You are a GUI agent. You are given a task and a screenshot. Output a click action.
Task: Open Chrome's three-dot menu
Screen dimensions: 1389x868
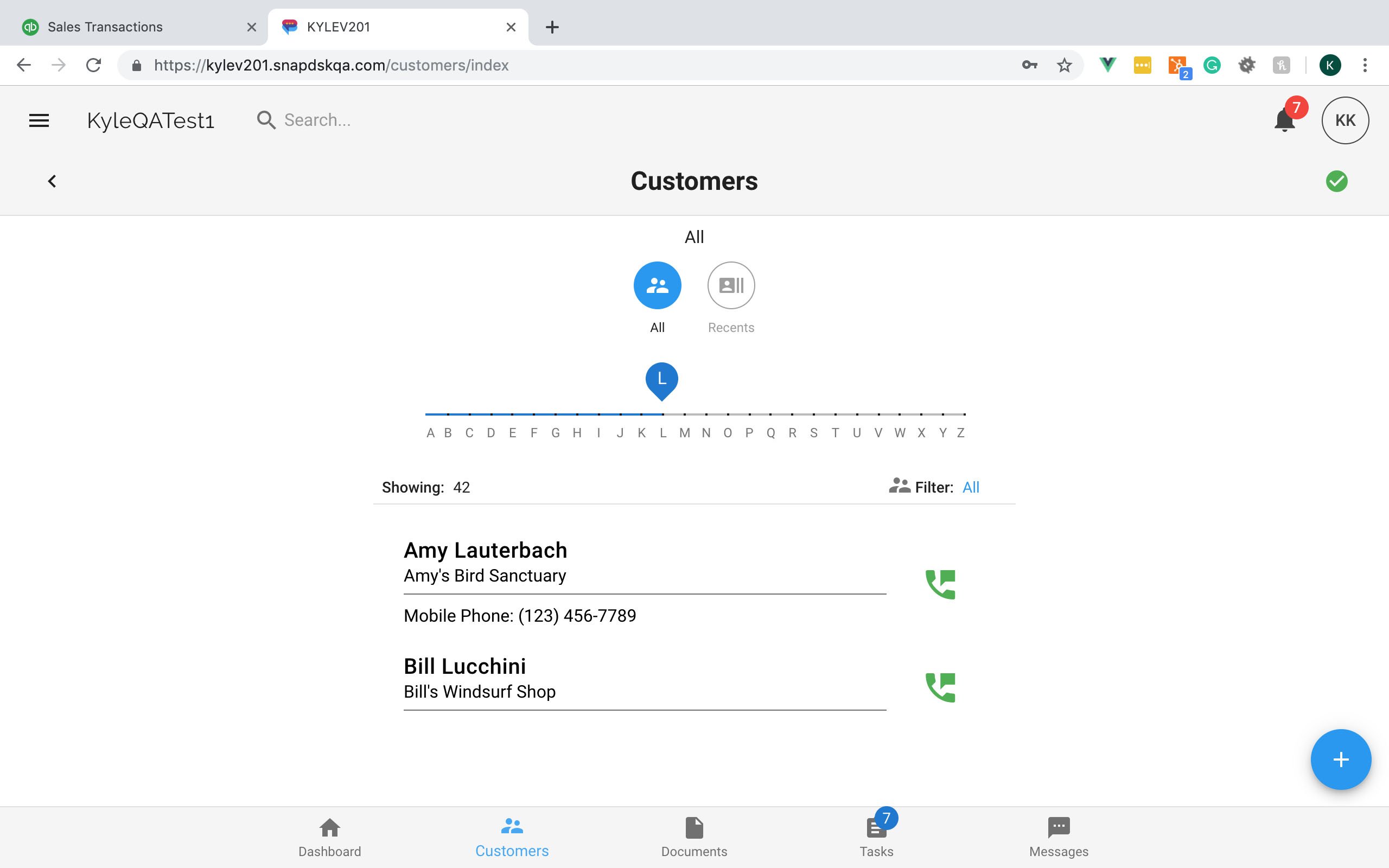click(x=1365, y=66)
